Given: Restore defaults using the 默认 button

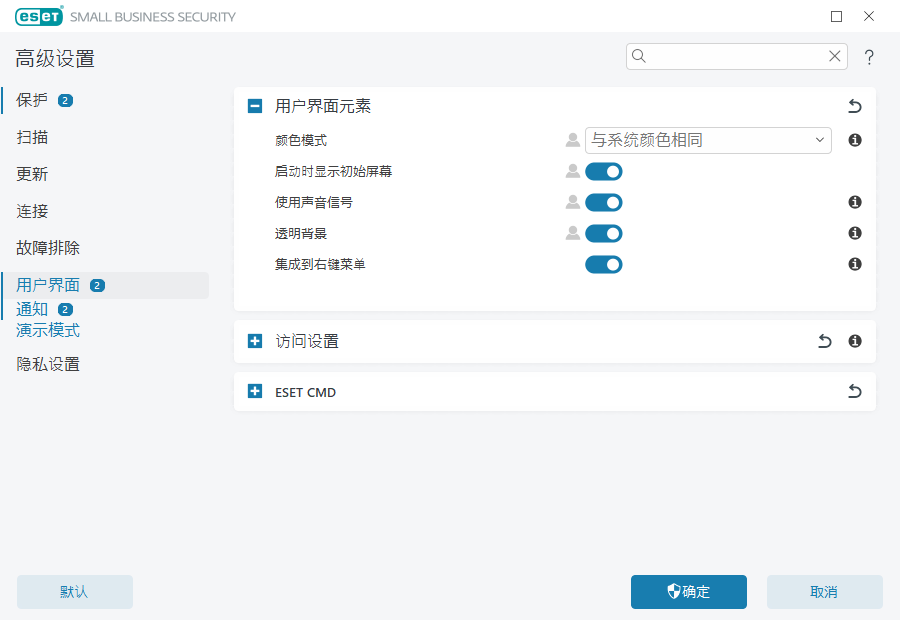Looking at the screenshot, I should (74, 592).
